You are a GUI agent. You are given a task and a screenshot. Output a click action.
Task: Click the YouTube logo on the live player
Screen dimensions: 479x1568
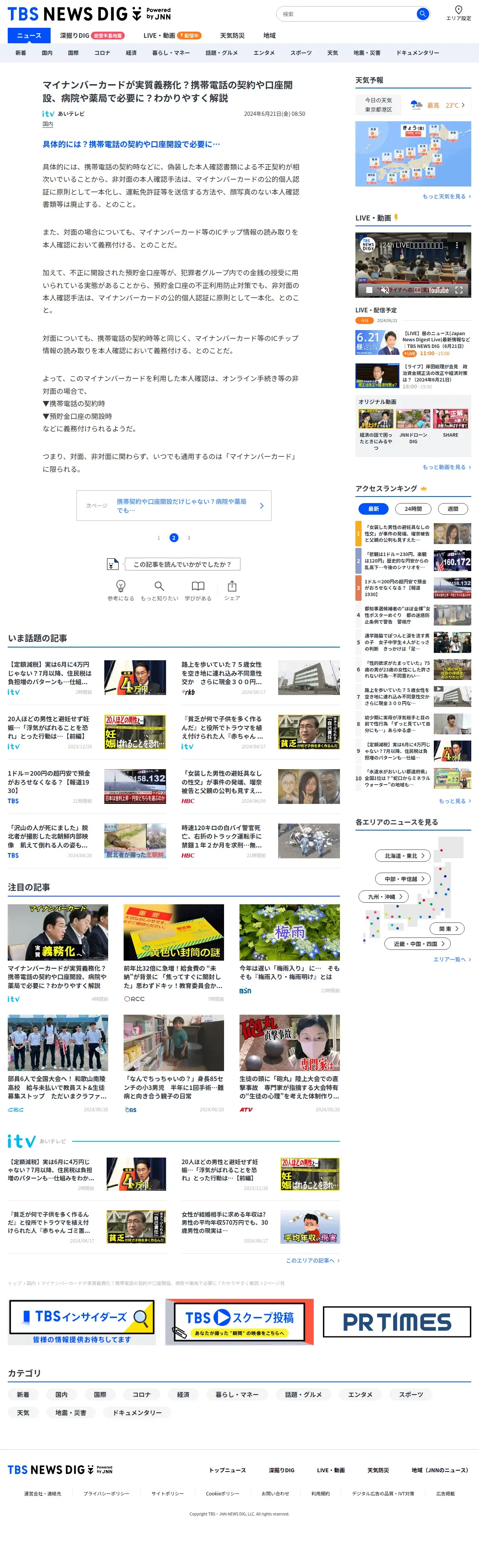[438, 290]
